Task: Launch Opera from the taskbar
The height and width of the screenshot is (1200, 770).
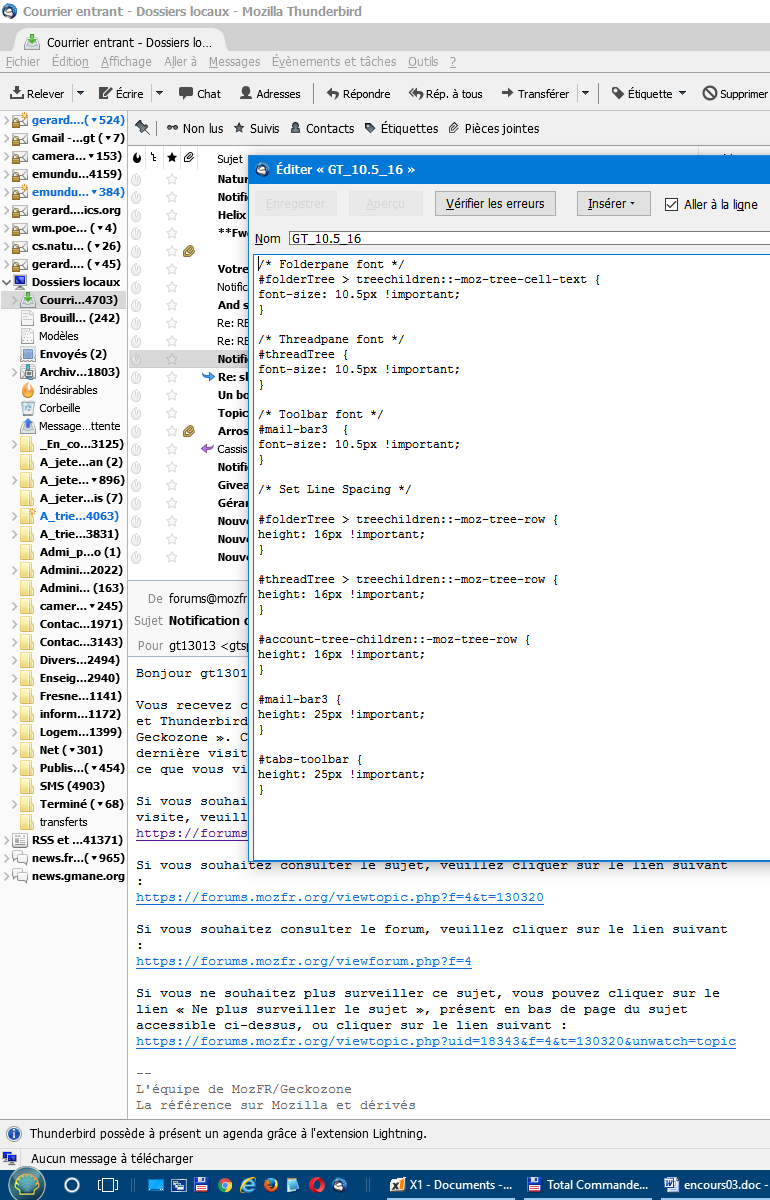Action: point(317,1185)
